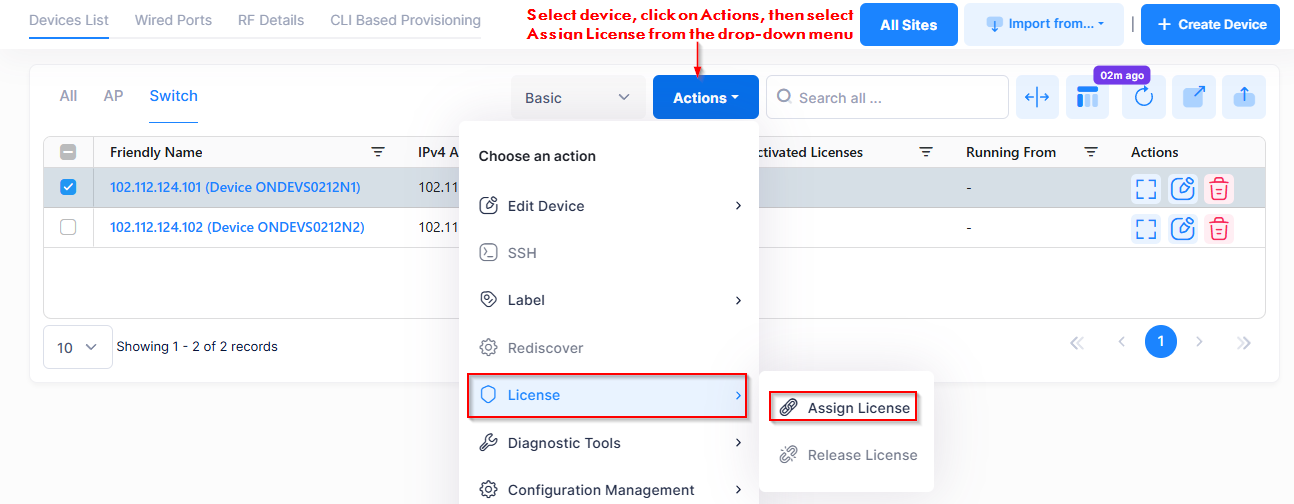Image resolution: width=1294 pixels, height=504 pixels.
Task: Click the Create Device button
Action: (1210, 24)
